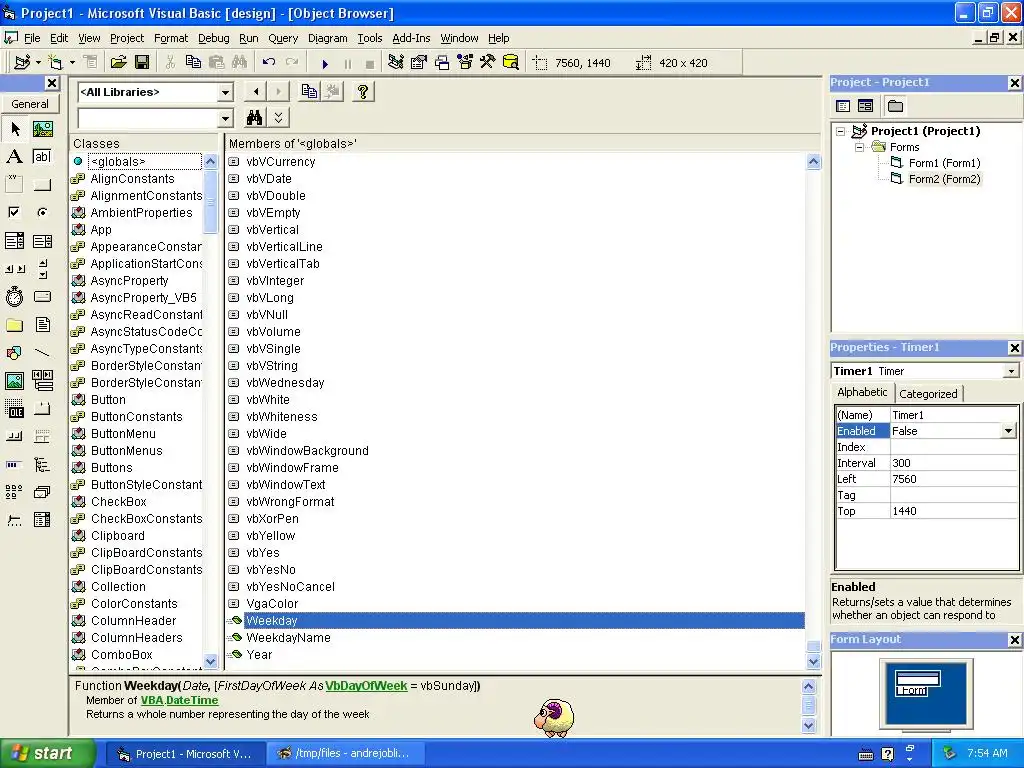Select the Line control tool
This screenshot has height=768, width=1024.
pos(42,353)
